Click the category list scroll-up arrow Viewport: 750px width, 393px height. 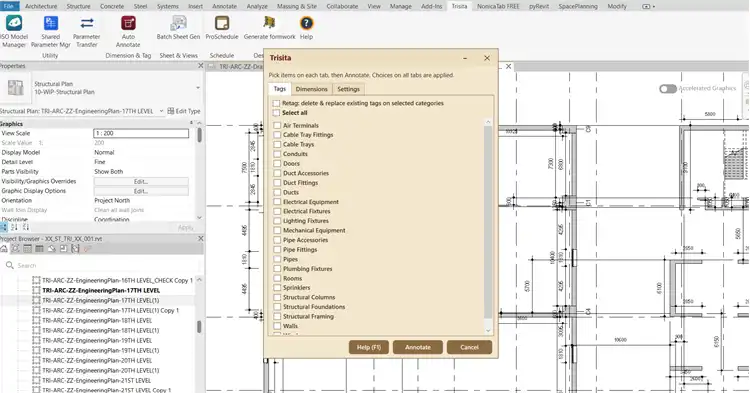click(488, 122)
